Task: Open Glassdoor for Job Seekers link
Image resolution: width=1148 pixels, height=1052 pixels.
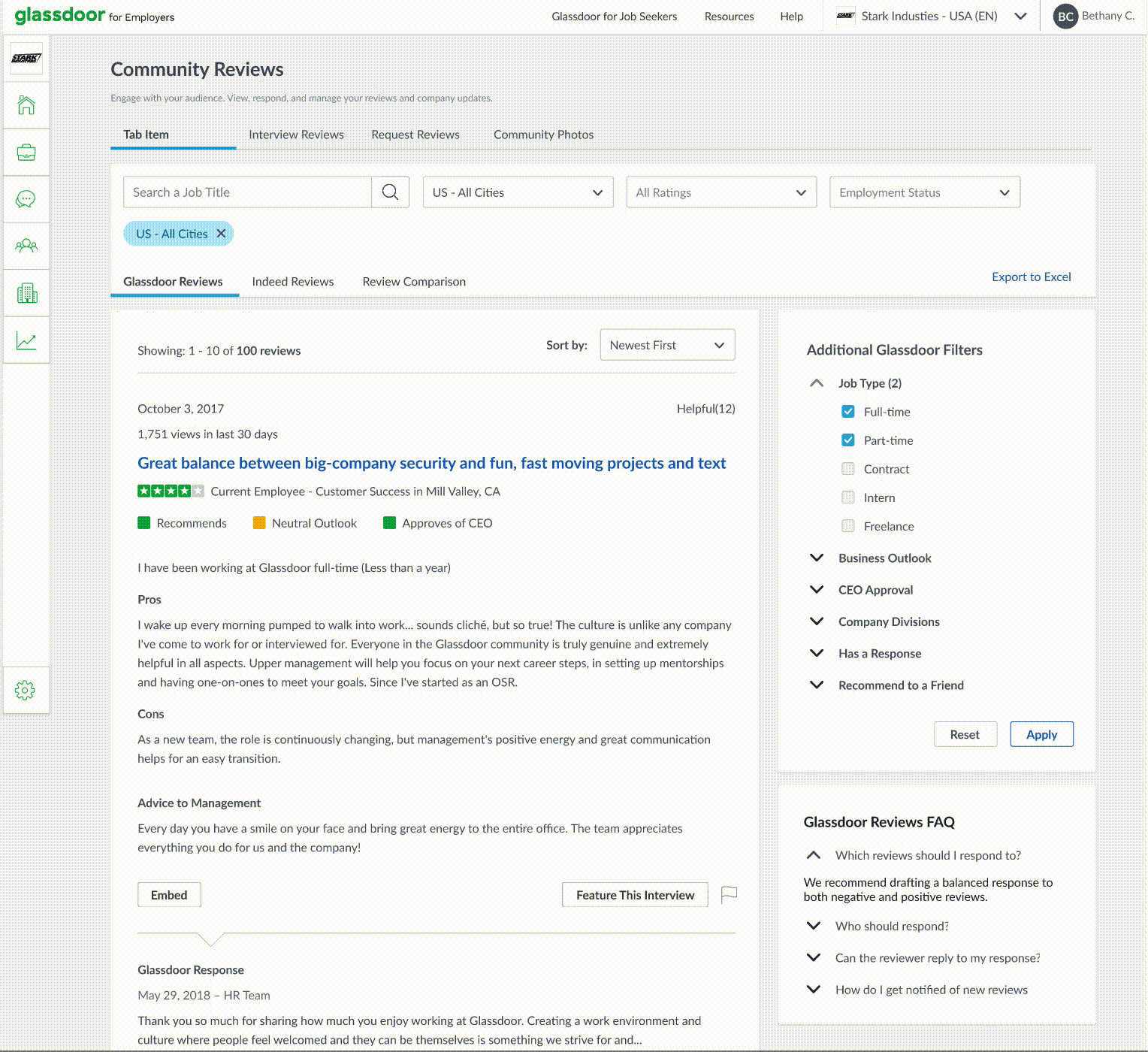Action: point(614,17)
